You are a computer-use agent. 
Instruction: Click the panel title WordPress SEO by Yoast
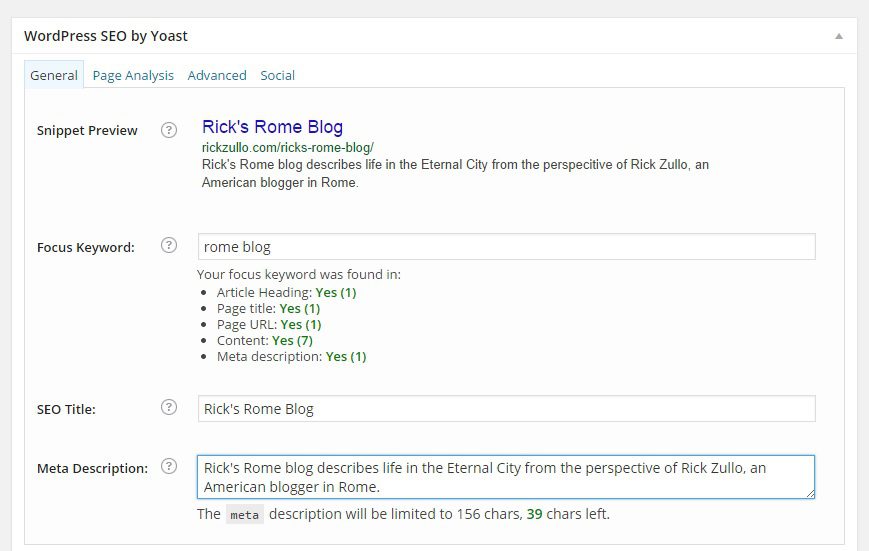(x=106, y=36)
